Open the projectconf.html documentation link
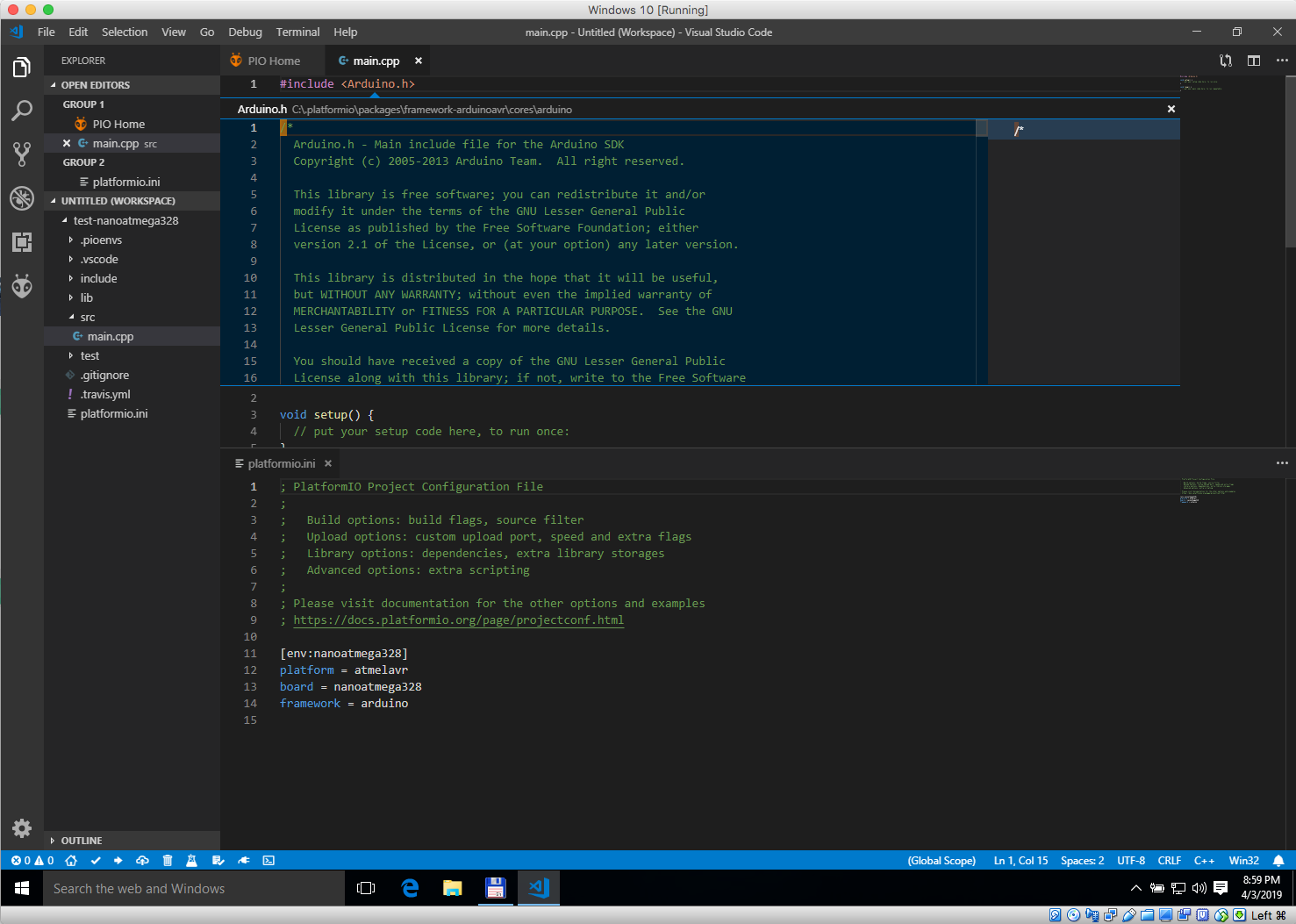1296x924 pixels. [458, 620]
